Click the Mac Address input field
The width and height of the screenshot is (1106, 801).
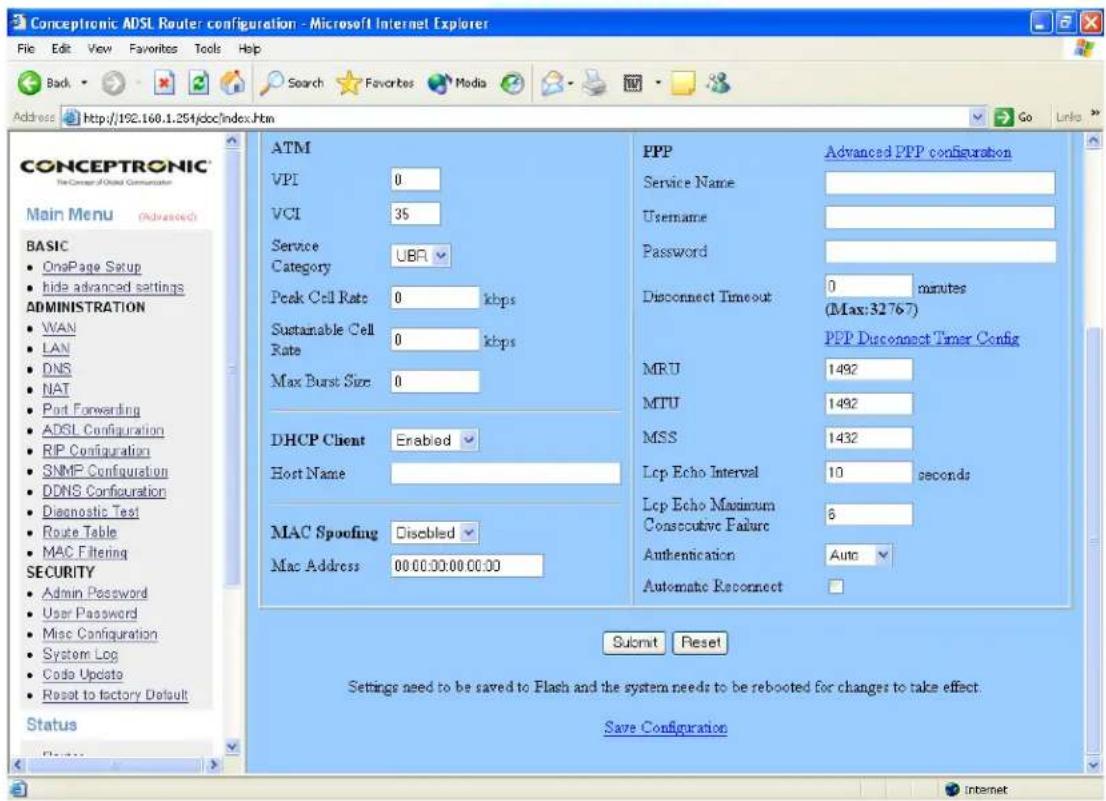pos(467,565)
